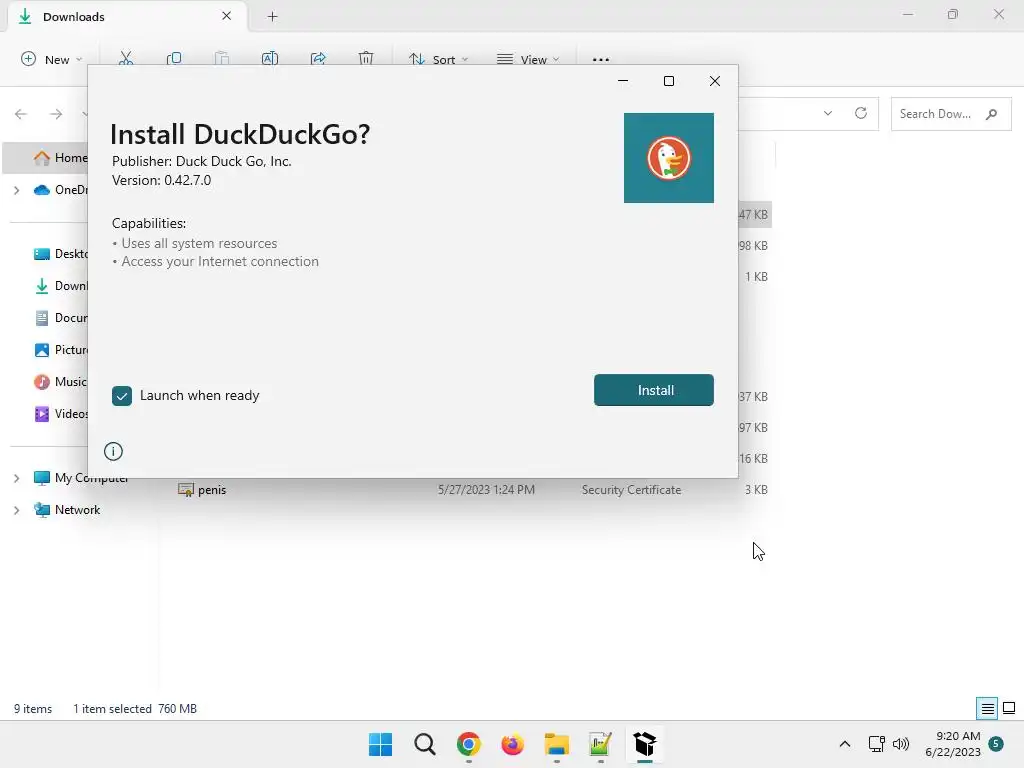Switch to details view layout icon
1024x768 pixels.
point(987,708)
